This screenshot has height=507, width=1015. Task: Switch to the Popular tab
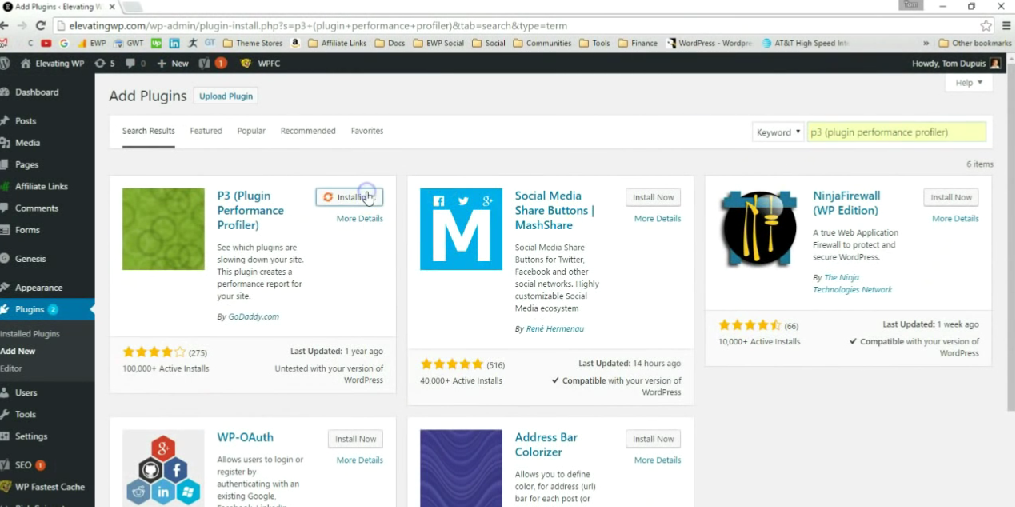(251, 131)
